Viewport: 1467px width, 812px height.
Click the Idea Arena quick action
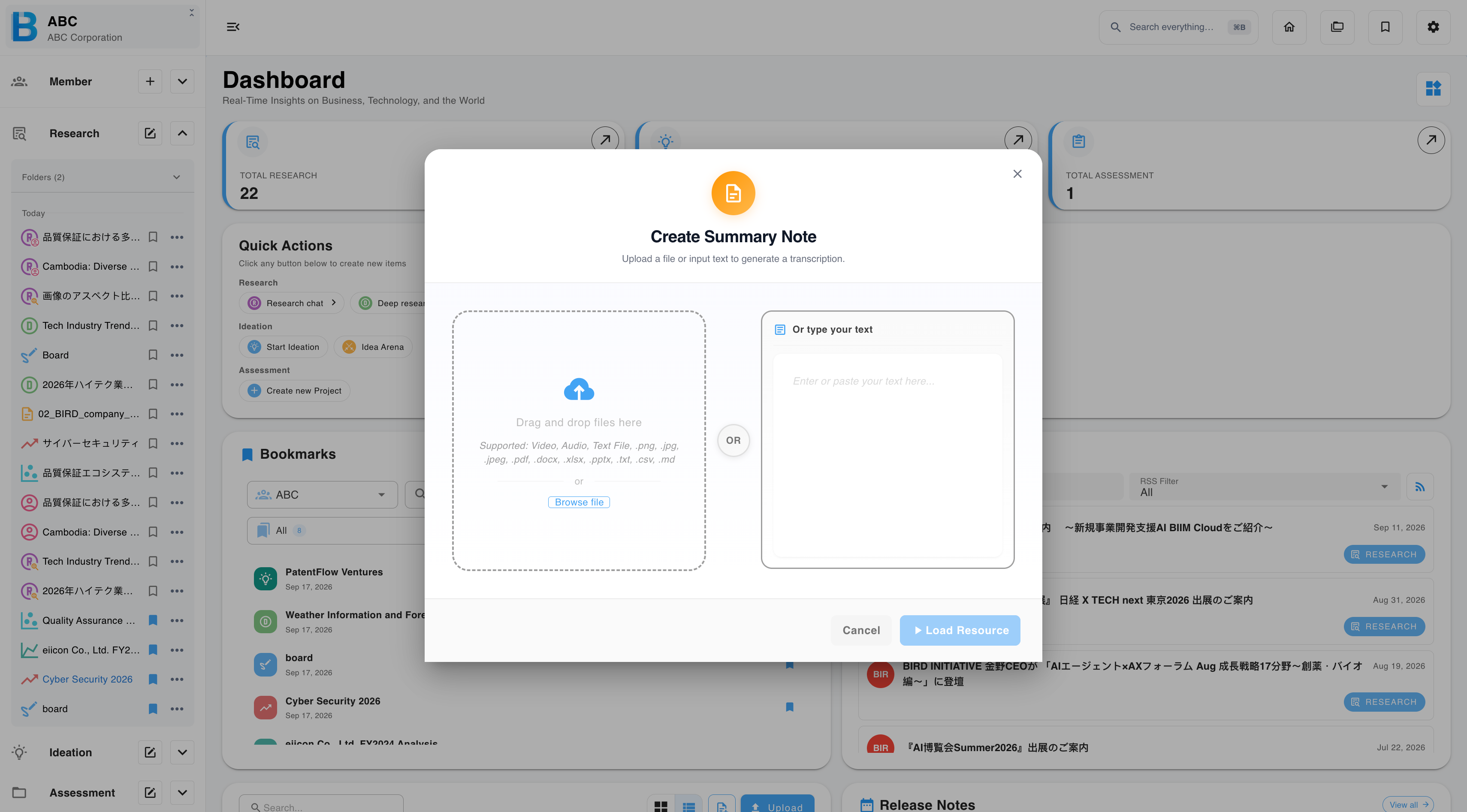373,346
